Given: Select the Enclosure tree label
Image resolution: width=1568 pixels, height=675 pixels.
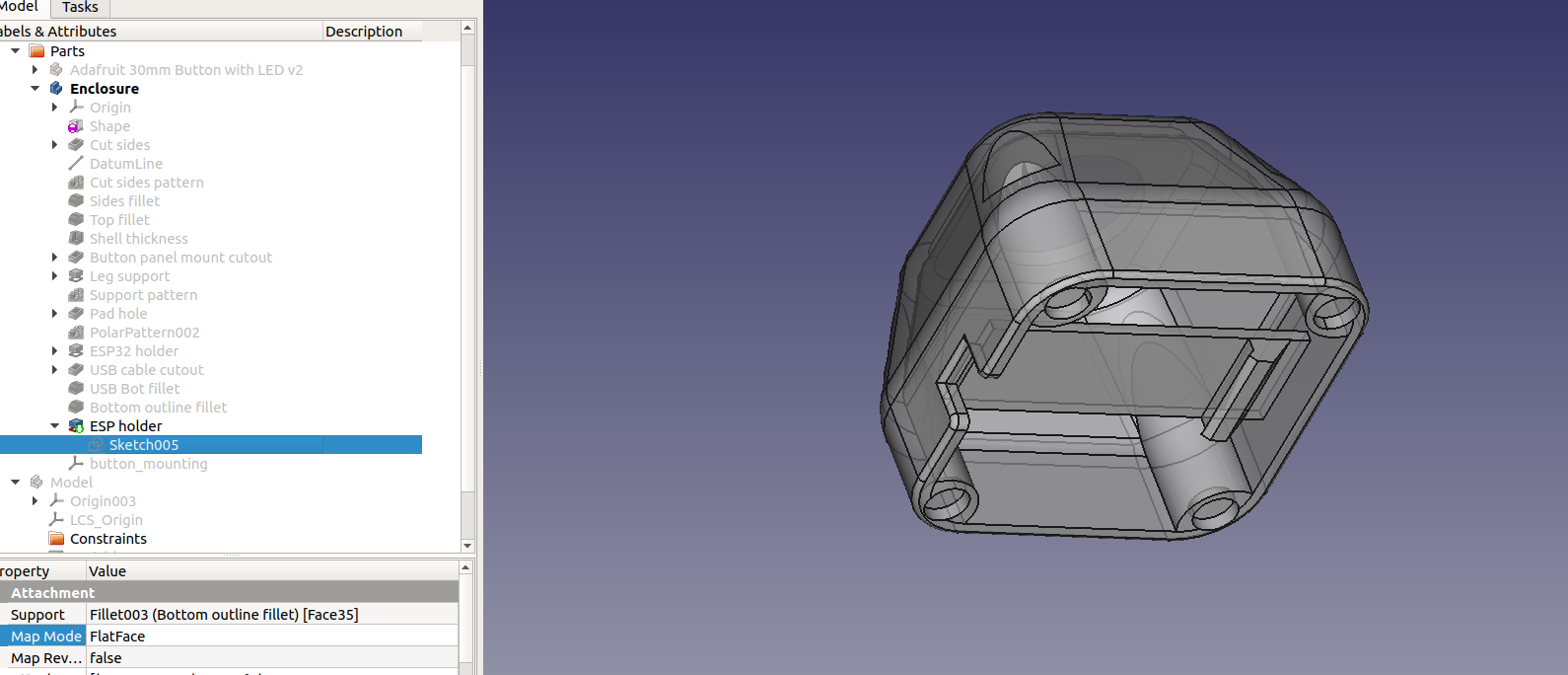Looking at the screenshot, I should tap(105, 89).
